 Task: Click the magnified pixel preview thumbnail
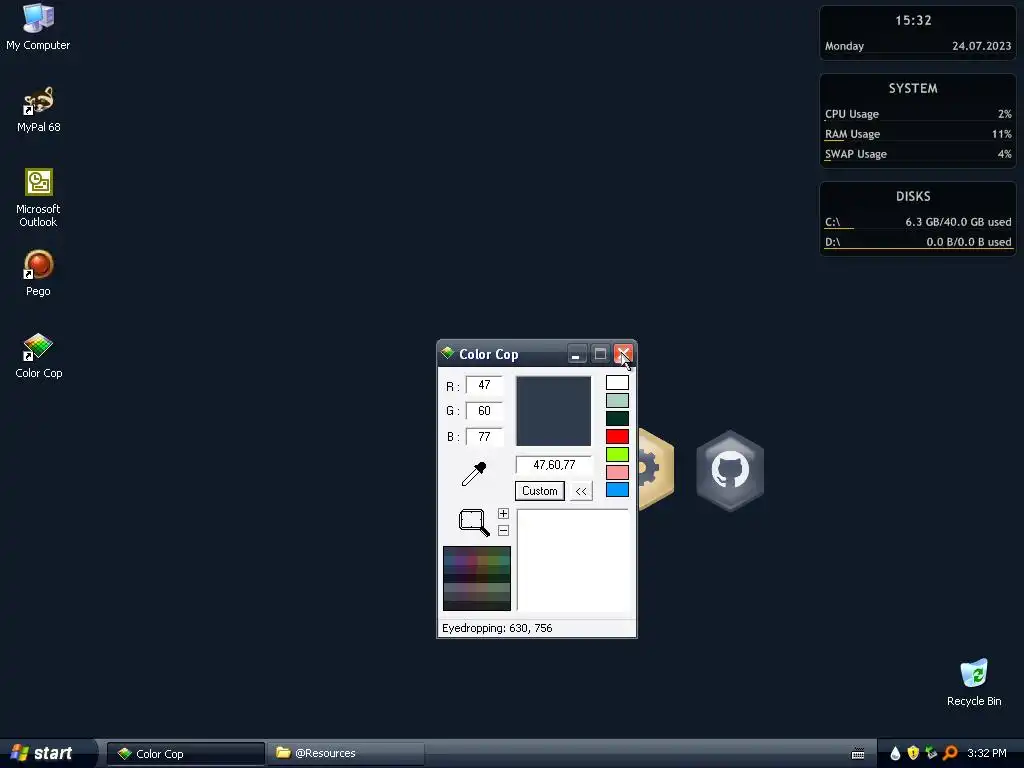477,579
